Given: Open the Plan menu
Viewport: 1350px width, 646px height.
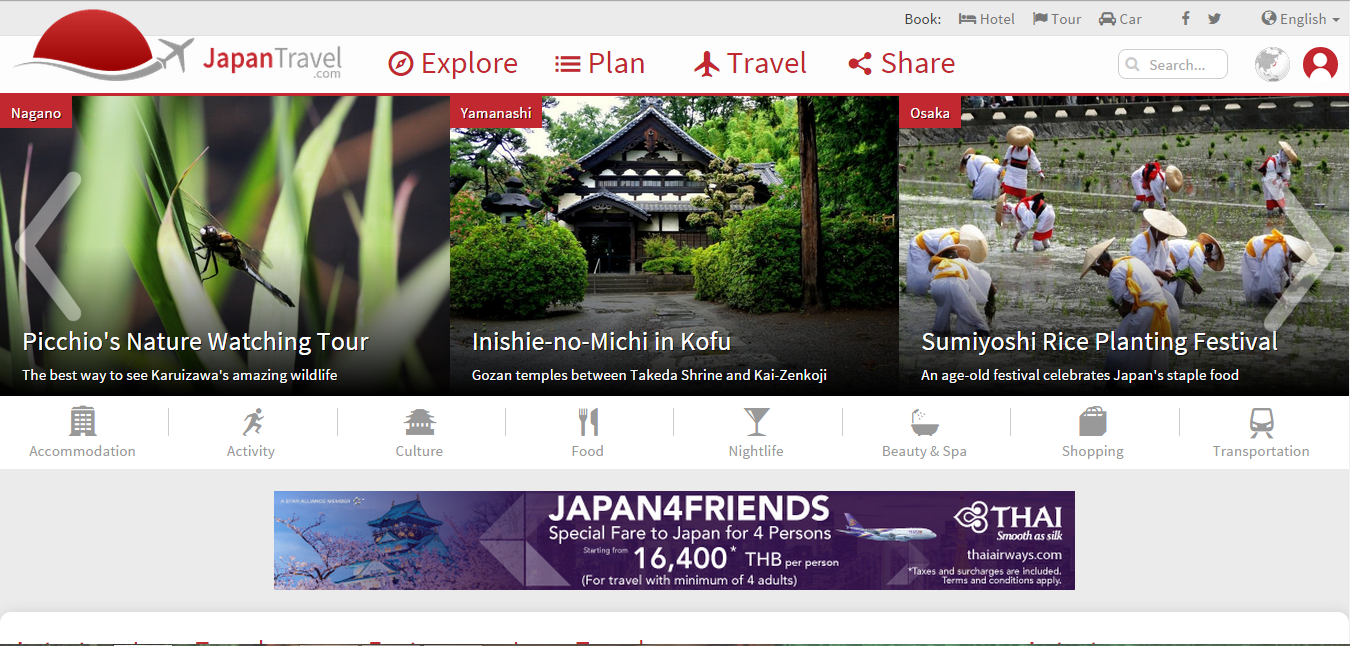Looking at the screenshot, I should click(600, 64).
